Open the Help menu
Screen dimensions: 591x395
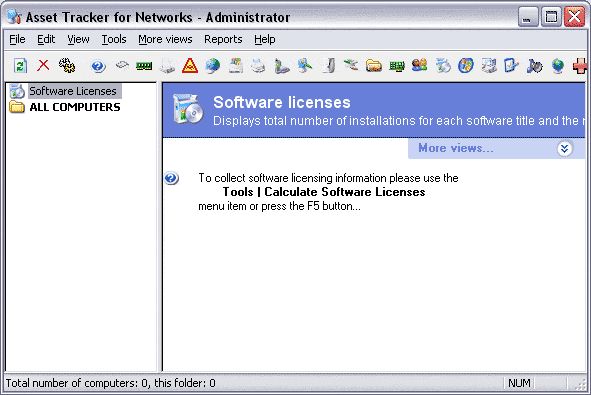265,39
